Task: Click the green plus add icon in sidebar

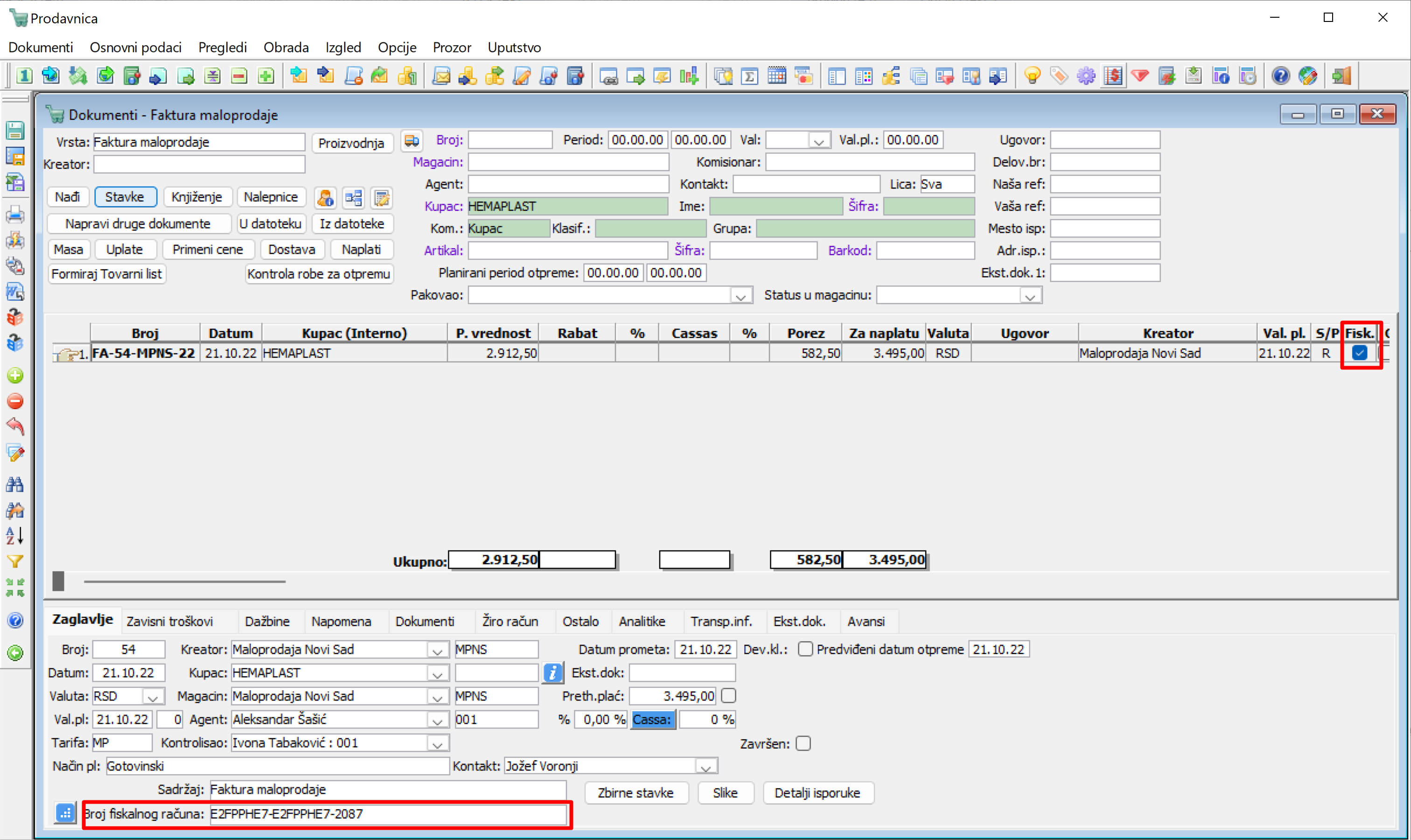Action: (x=15, y=375)
